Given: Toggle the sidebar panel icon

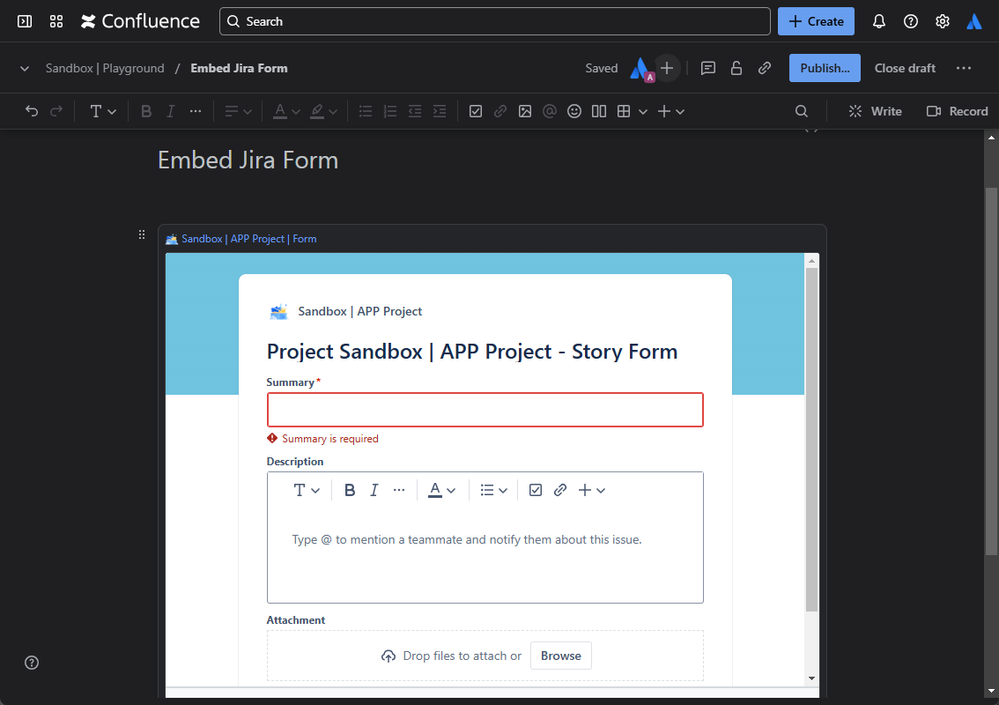Looking at the screenshot, I should (24, 22).
